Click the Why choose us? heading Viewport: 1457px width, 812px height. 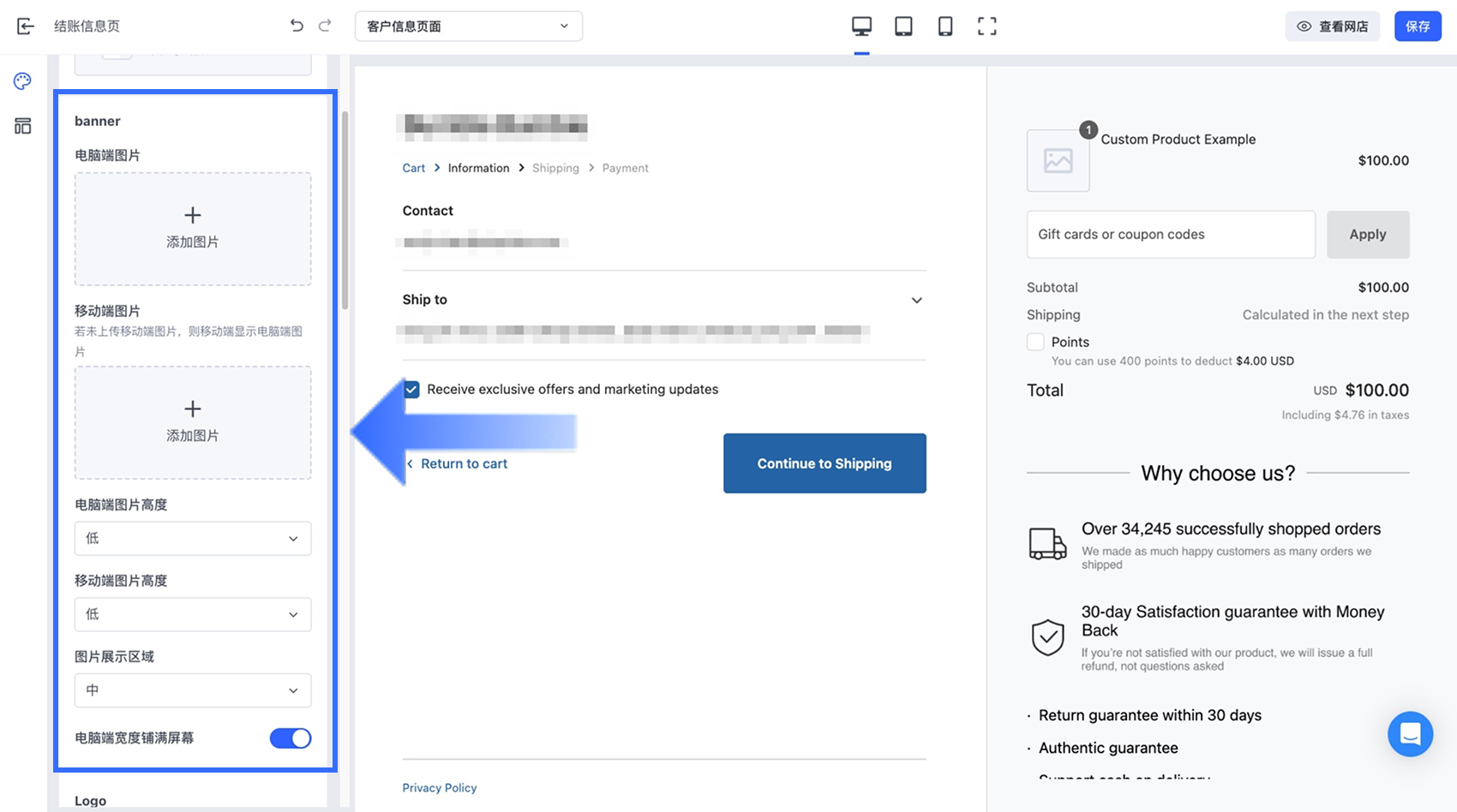point(1218,474)
